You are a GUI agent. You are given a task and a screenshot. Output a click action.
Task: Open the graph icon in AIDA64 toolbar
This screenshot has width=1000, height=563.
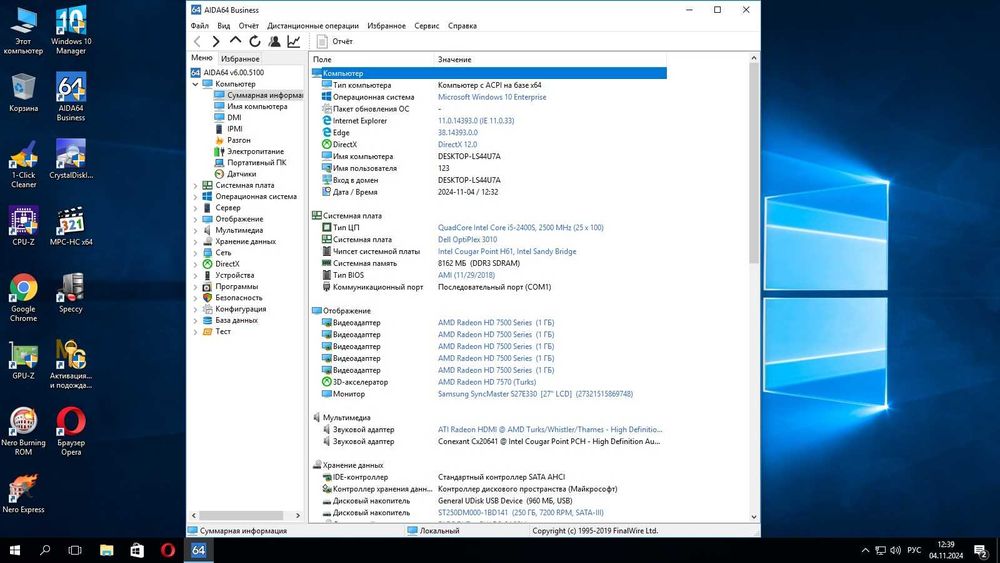pyautogui.click(x=293, y=41)
